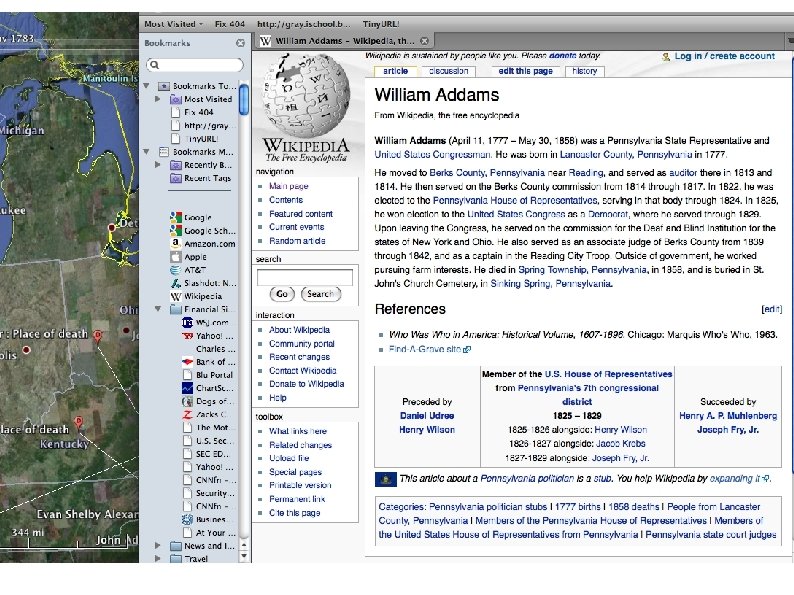Image resolution: width=794 pixels, height=595 pixels.
Task: Open the Google bookmark icon
Action: 176,217
